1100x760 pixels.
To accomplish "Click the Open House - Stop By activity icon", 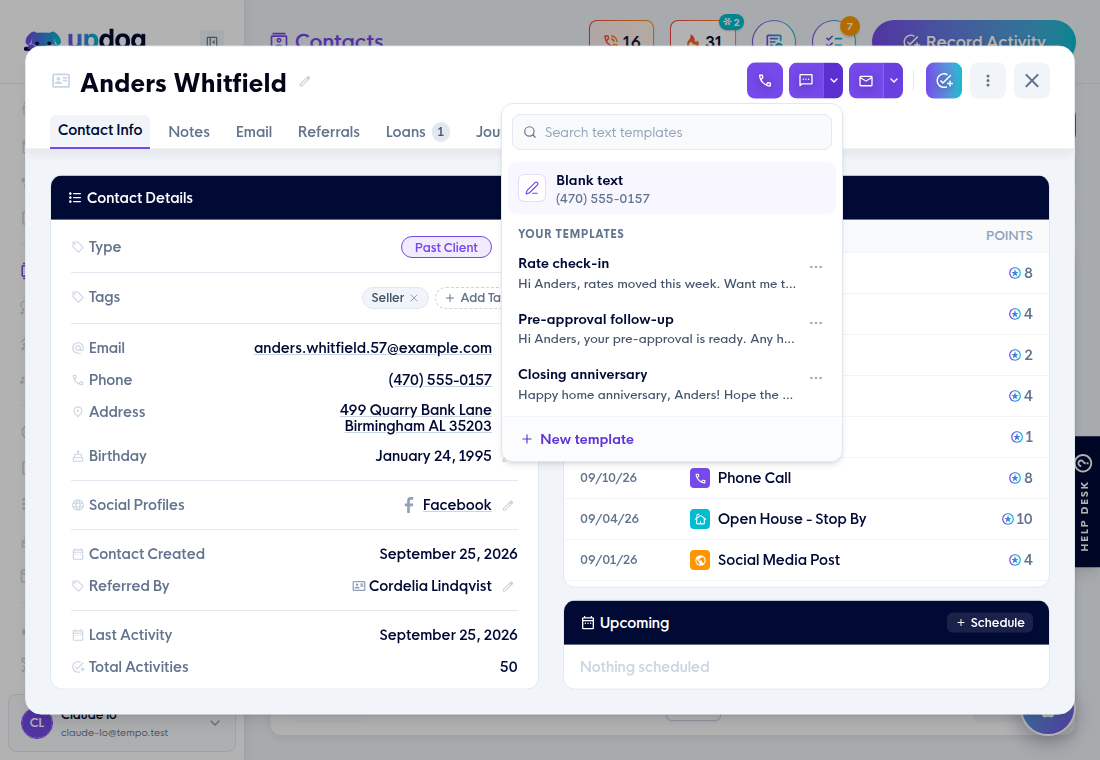I will (x=699, y=519).
